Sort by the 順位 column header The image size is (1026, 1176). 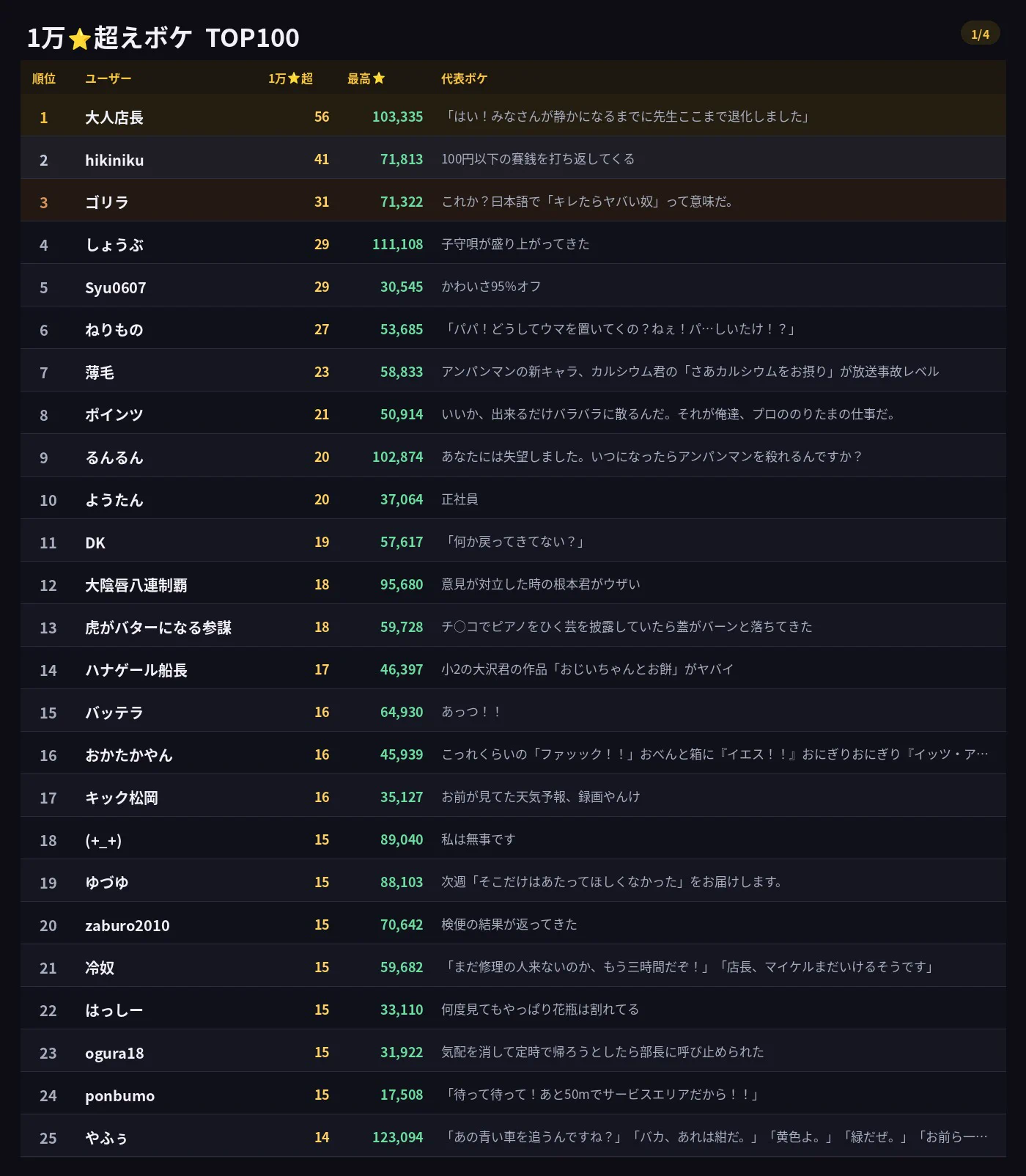tap(44, 78)
